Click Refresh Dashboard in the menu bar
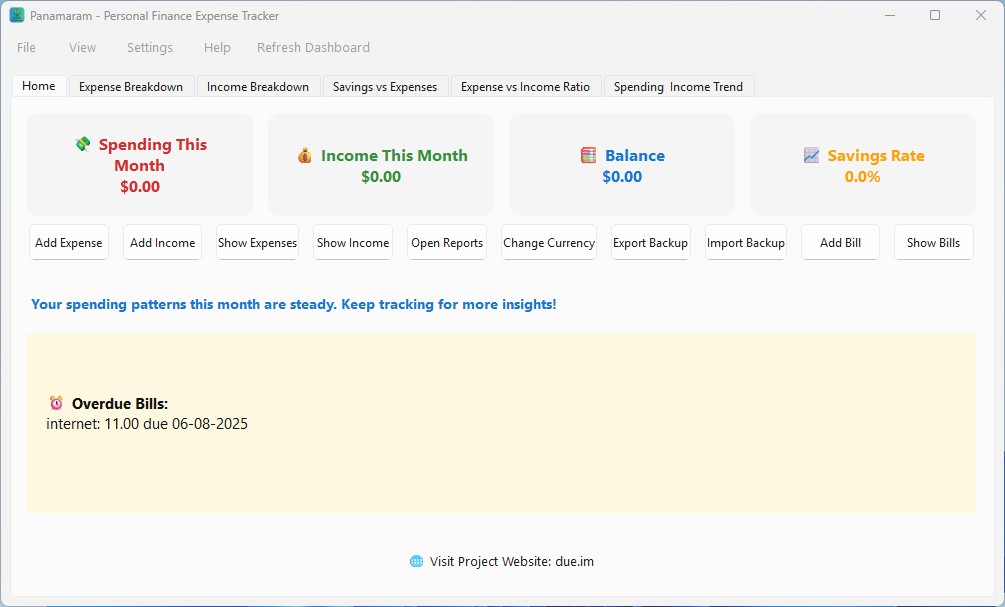Screen dimensions: 1005x607 click(x=313, y=47)
